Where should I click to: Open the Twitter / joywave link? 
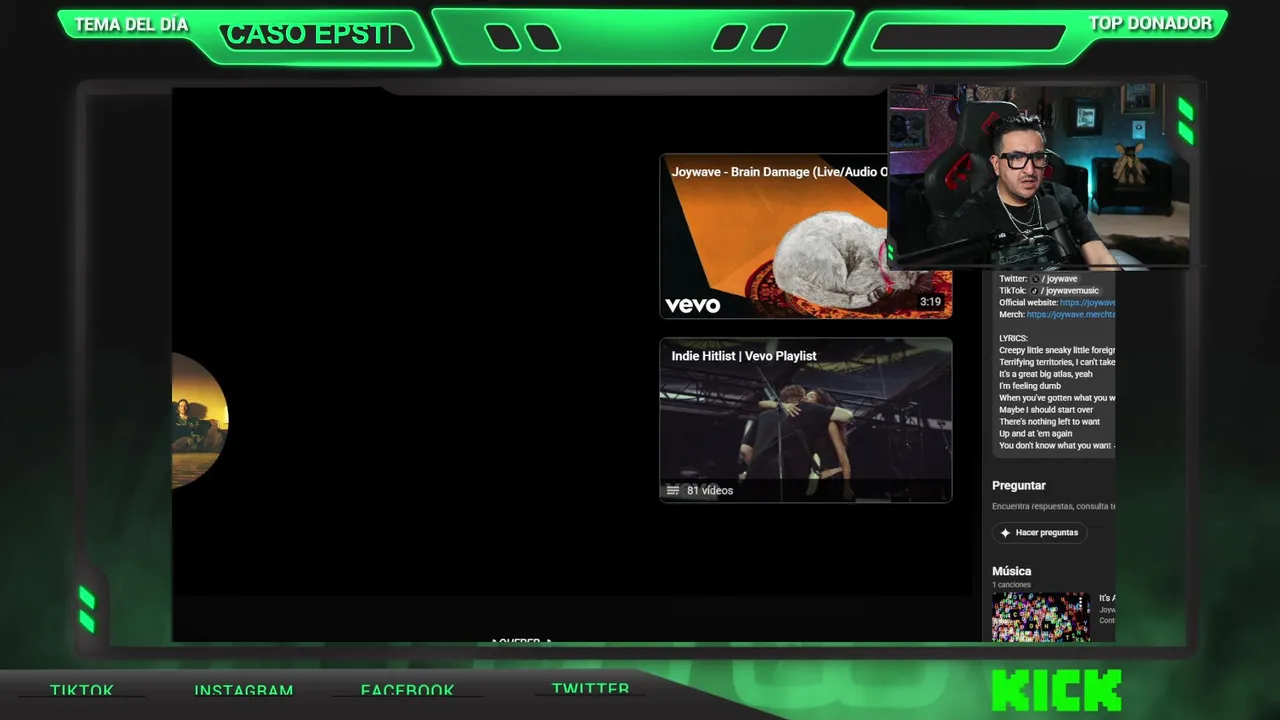pos(1054,279)
